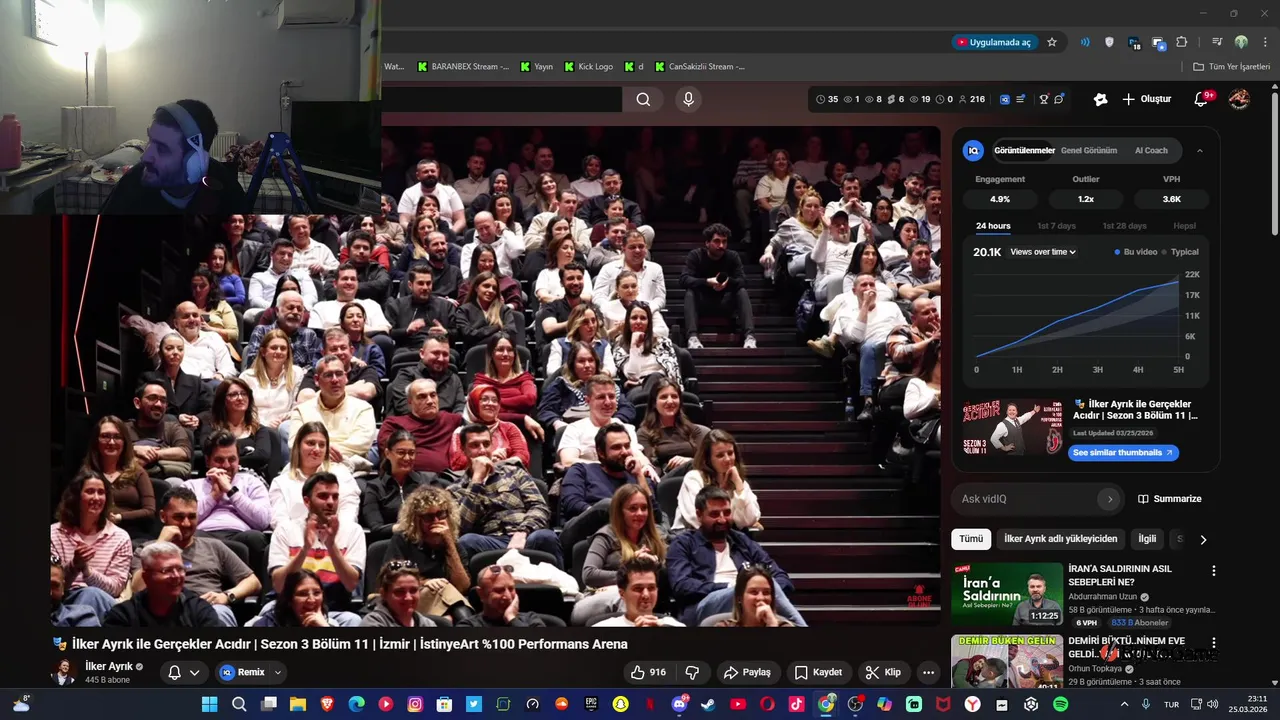Click the shield extension icon
1280x720 pixels.
(x=1109, y=42)
